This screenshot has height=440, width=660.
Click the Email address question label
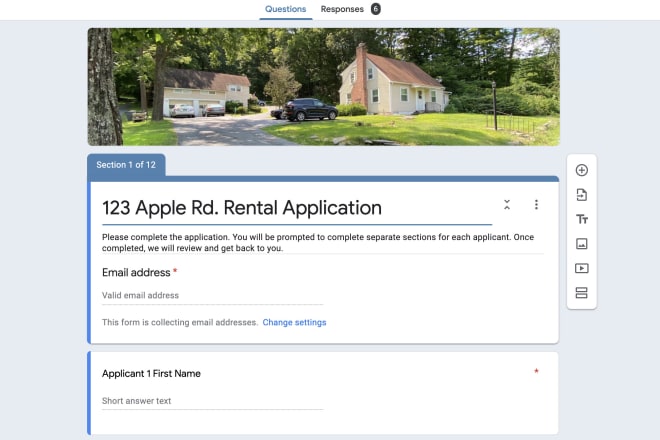(136, 273)
